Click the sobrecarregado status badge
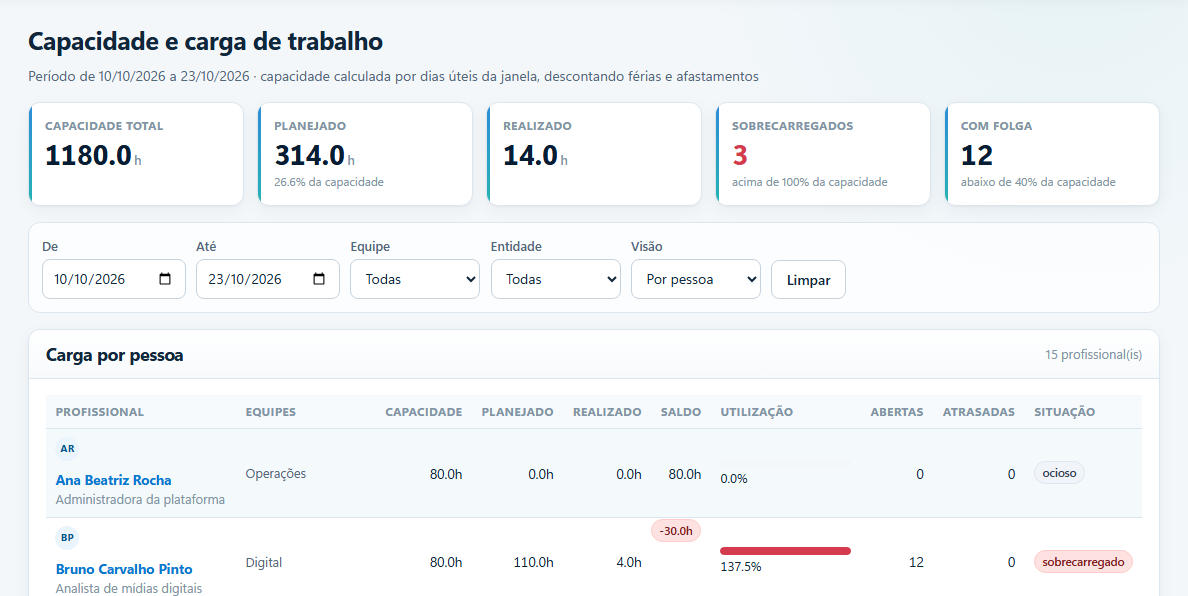Viewport: 1188px width, 596px height. point(1083,562)
